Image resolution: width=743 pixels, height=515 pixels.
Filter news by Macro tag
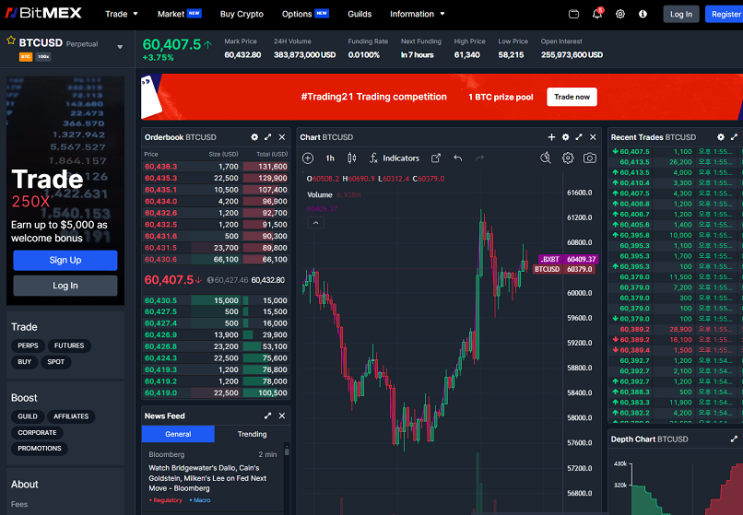[x=200, y=500]
